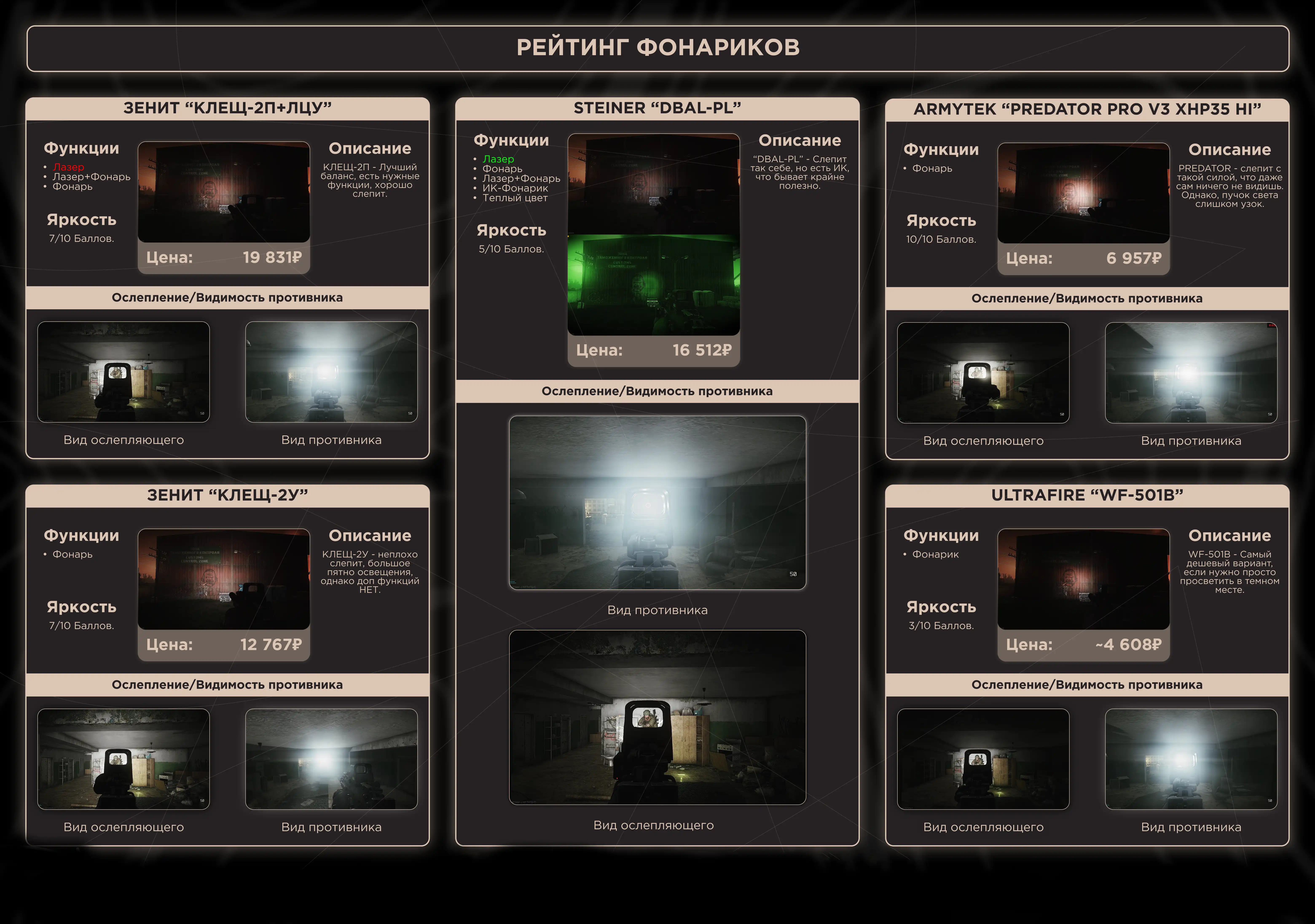Viewport: 1315px width, 924px height.
Task: Click "Ослепление/Видимость противника" bar in WF-501B card
Action: click(x=1087, y=685)
